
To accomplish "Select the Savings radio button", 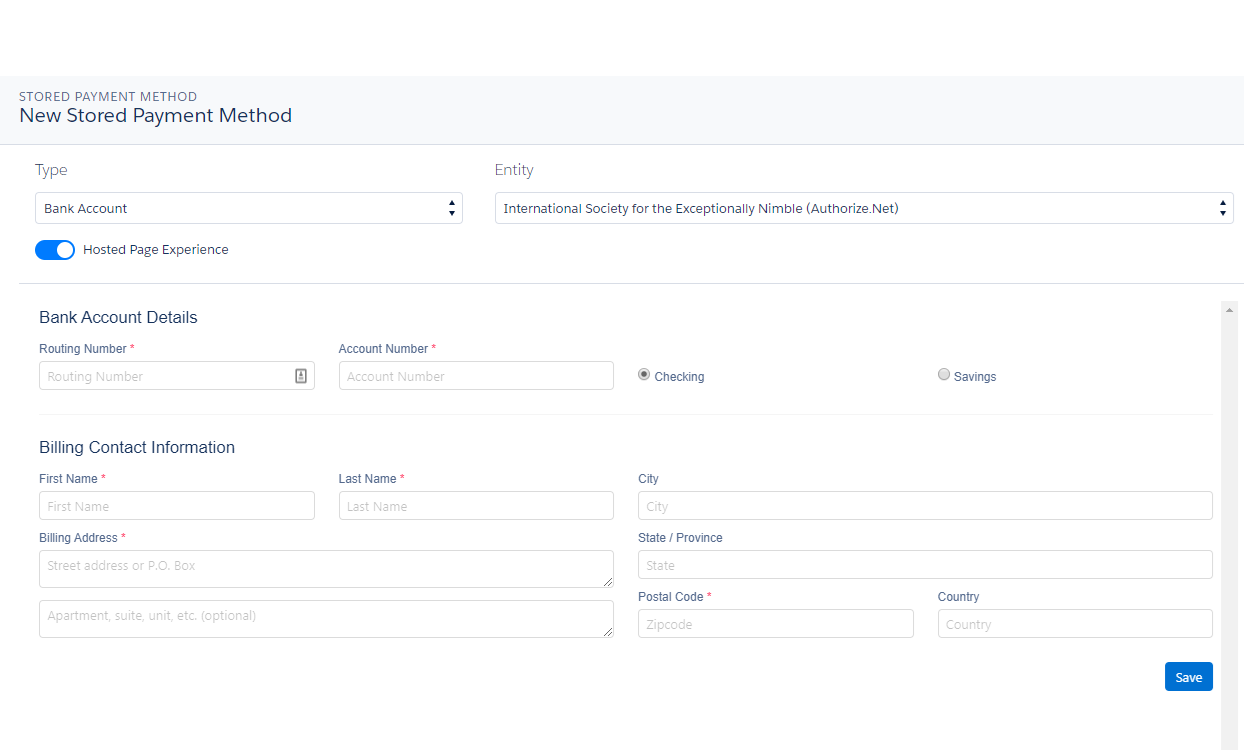I will click(x=944, y=375).
